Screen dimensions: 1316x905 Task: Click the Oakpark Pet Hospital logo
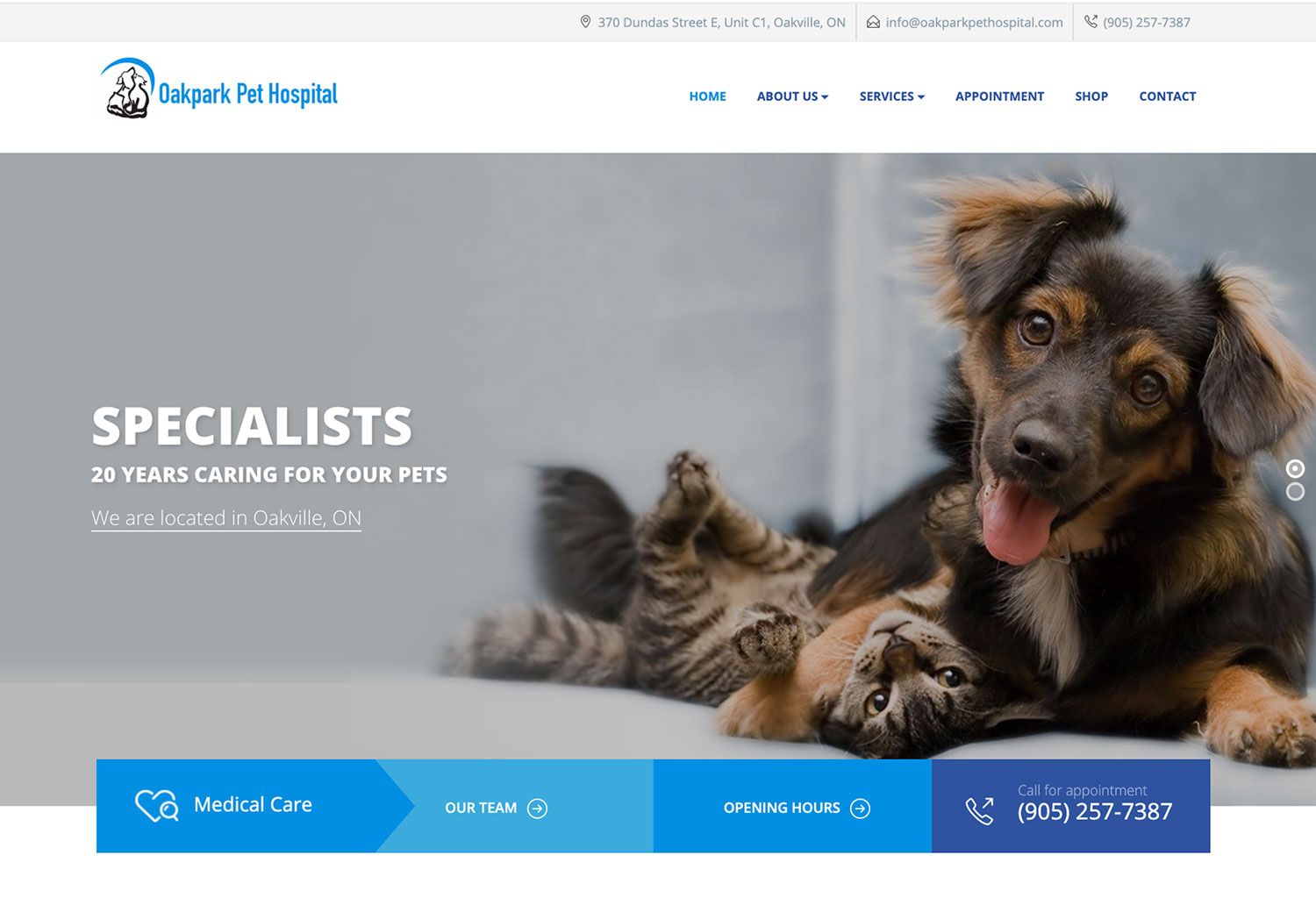[218, 89]
